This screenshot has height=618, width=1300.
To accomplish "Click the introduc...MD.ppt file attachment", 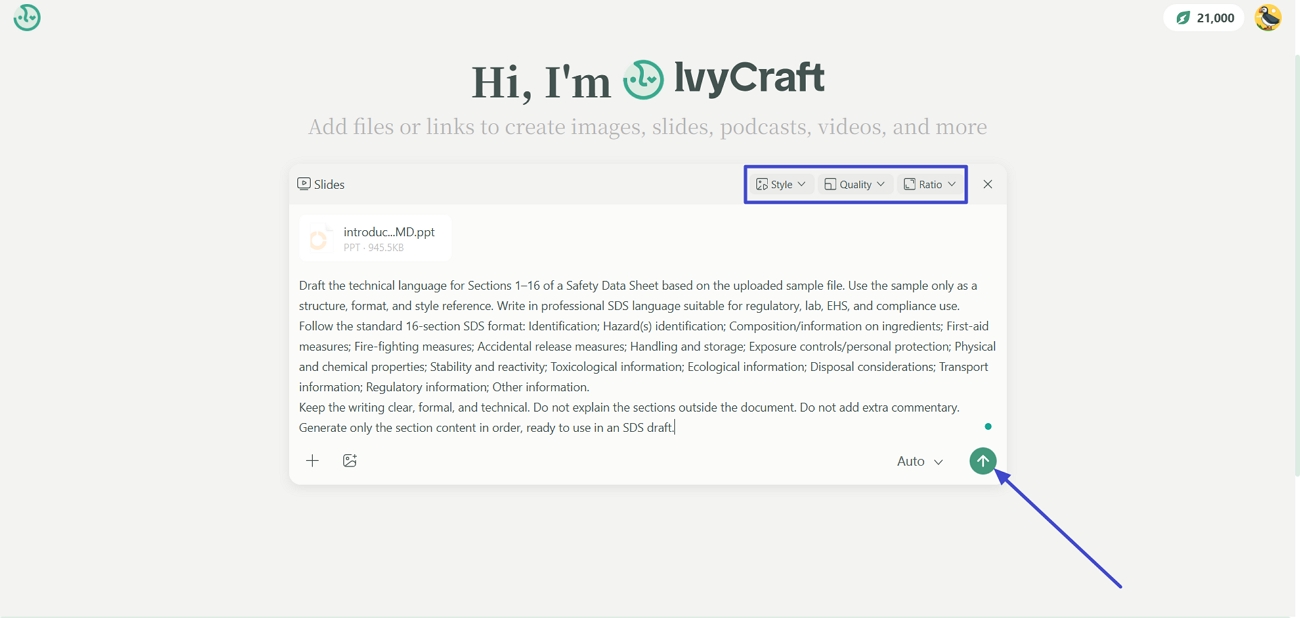I will pos(375,239).
